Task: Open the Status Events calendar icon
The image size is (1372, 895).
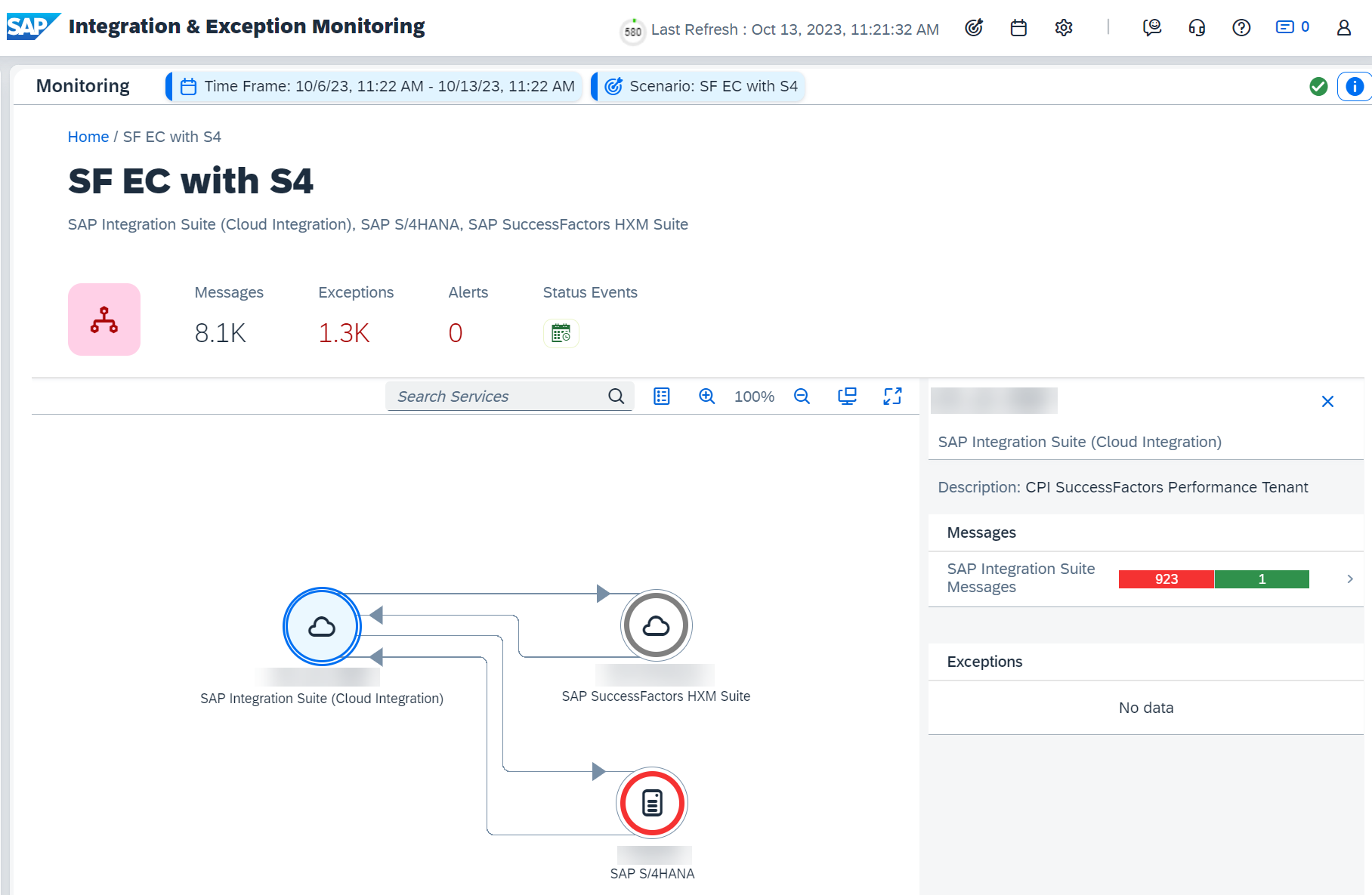Action: [561, 333]
